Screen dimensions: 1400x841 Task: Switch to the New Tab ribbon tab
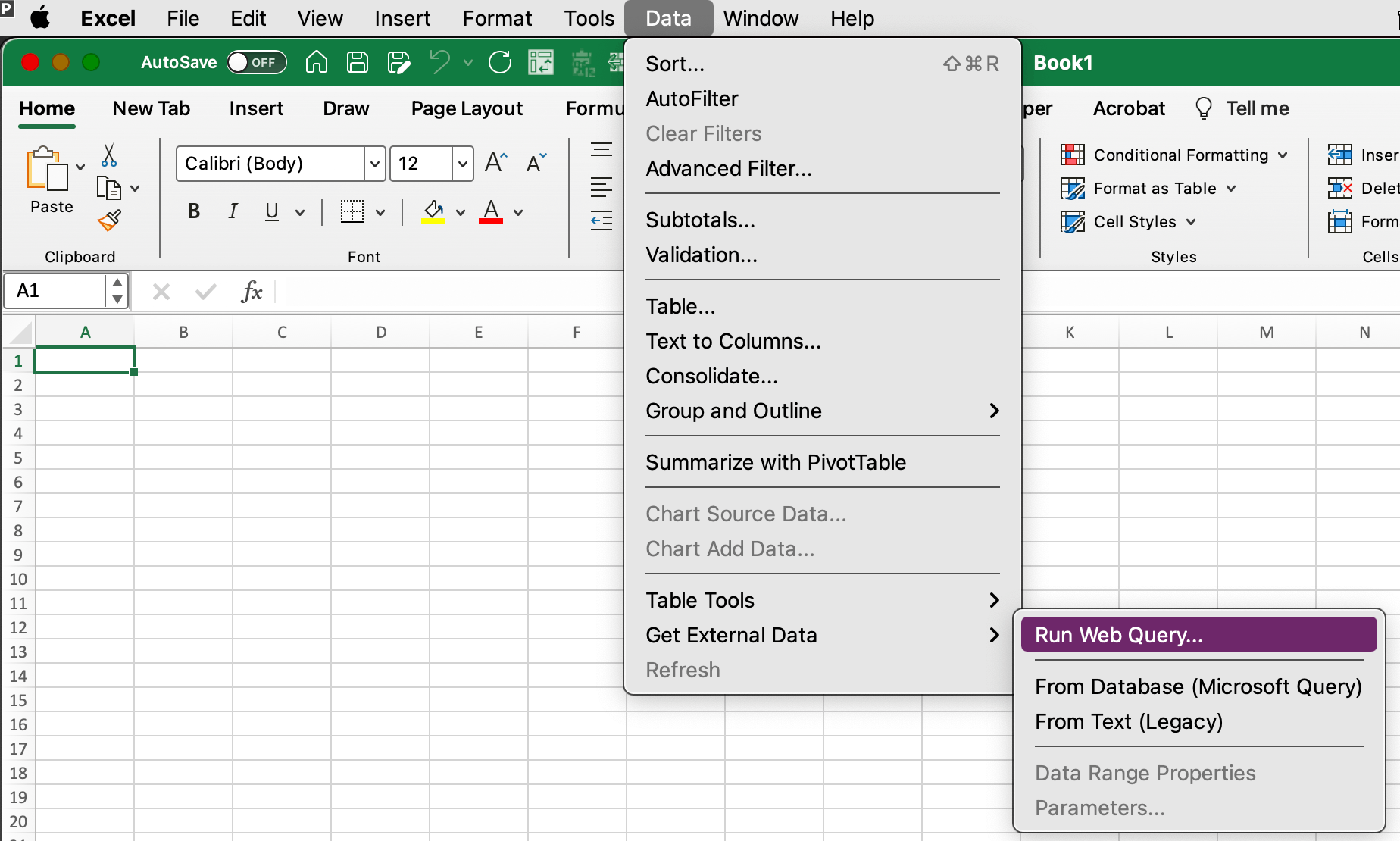click(x=152, y=108)
